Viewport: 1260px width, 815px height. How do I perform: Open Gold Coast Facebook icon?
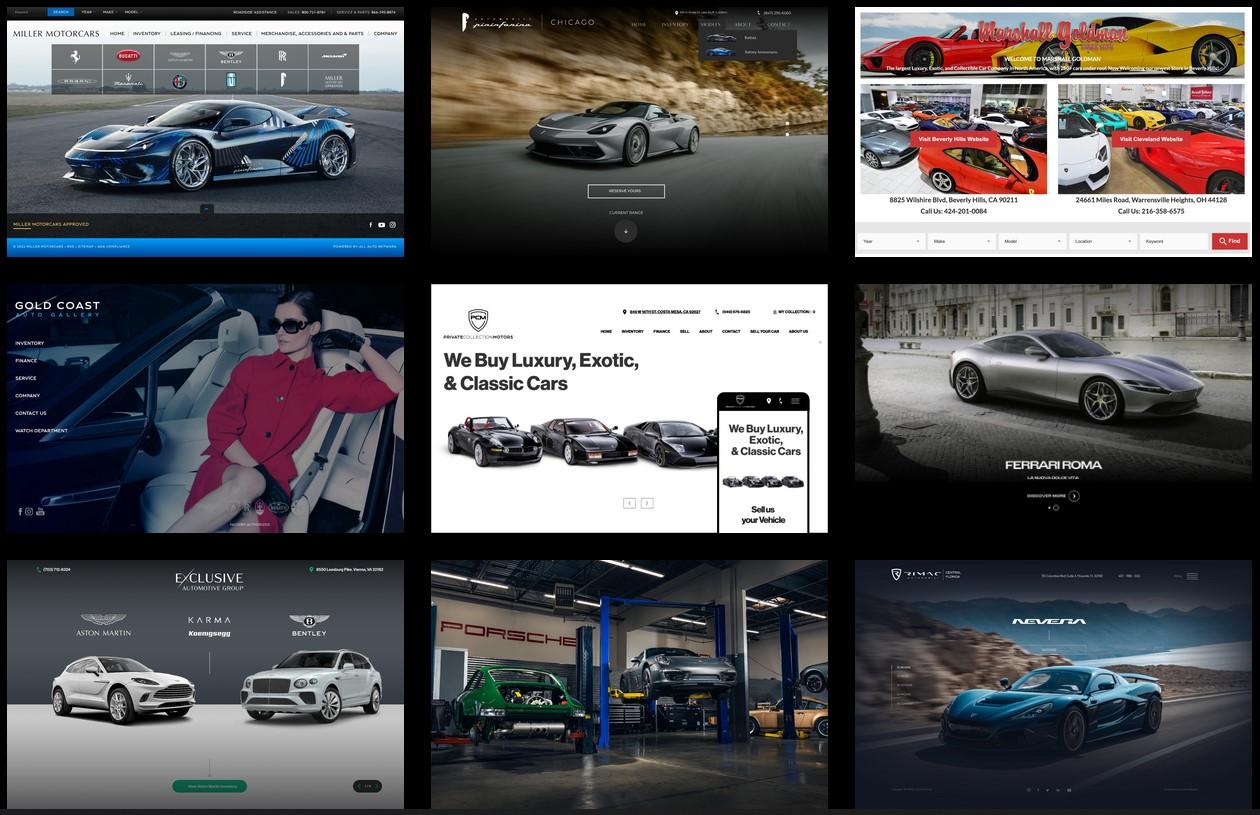pos(20,512)
